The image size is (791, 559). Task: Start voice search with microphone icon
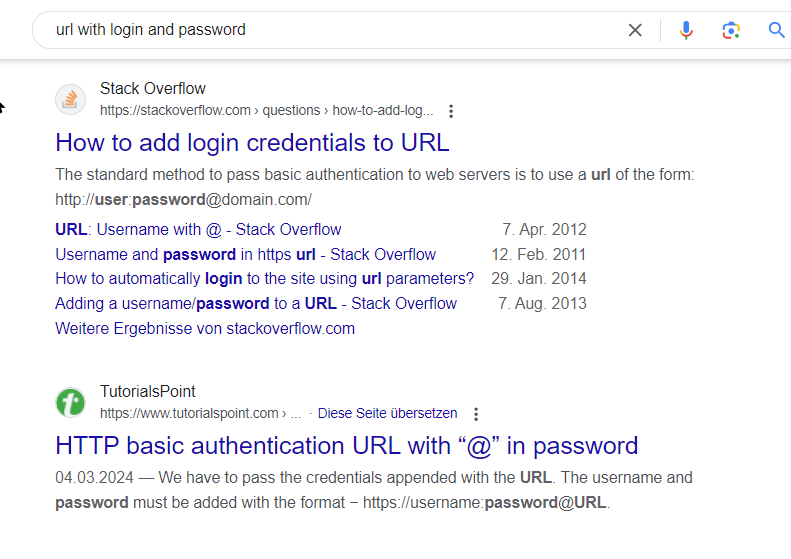(x=686, y=30)
